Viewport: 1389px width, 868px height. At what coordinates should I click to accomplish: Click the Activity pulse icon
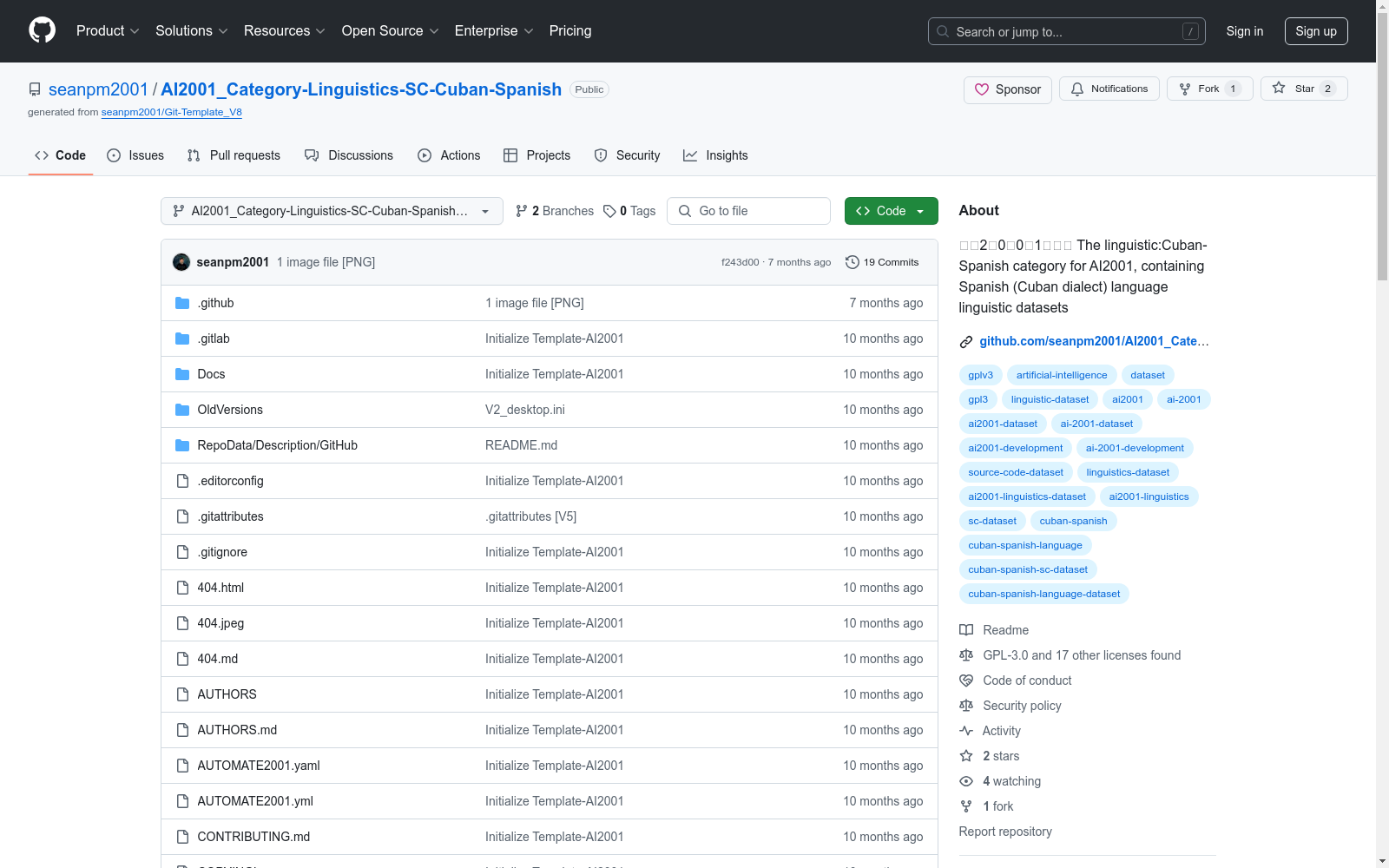[x=966, y=731]
